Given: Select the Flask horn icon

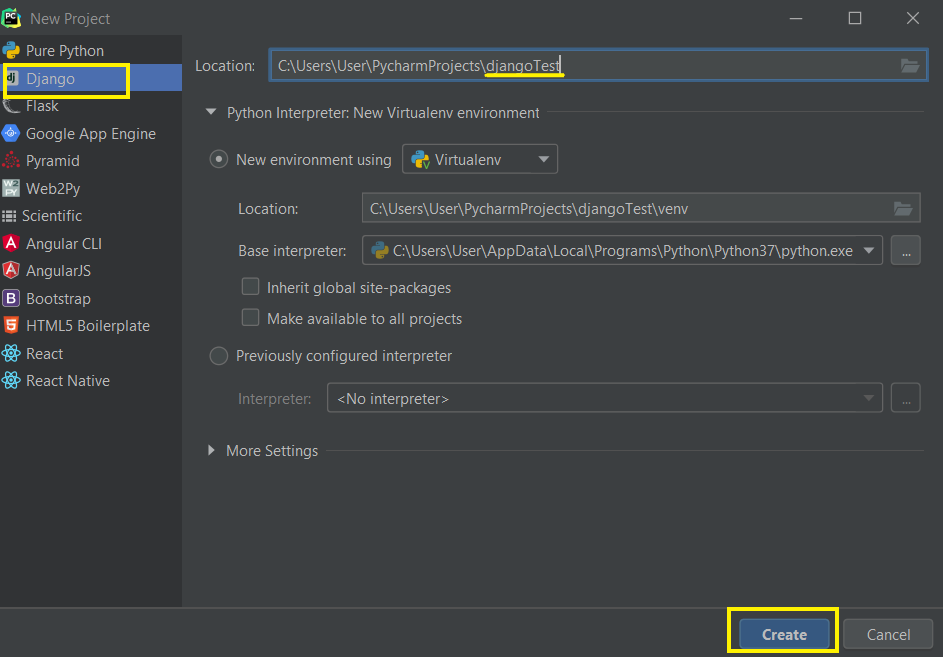Looking at the screenshot, I should pyautogui.click(x=11, y=106).
